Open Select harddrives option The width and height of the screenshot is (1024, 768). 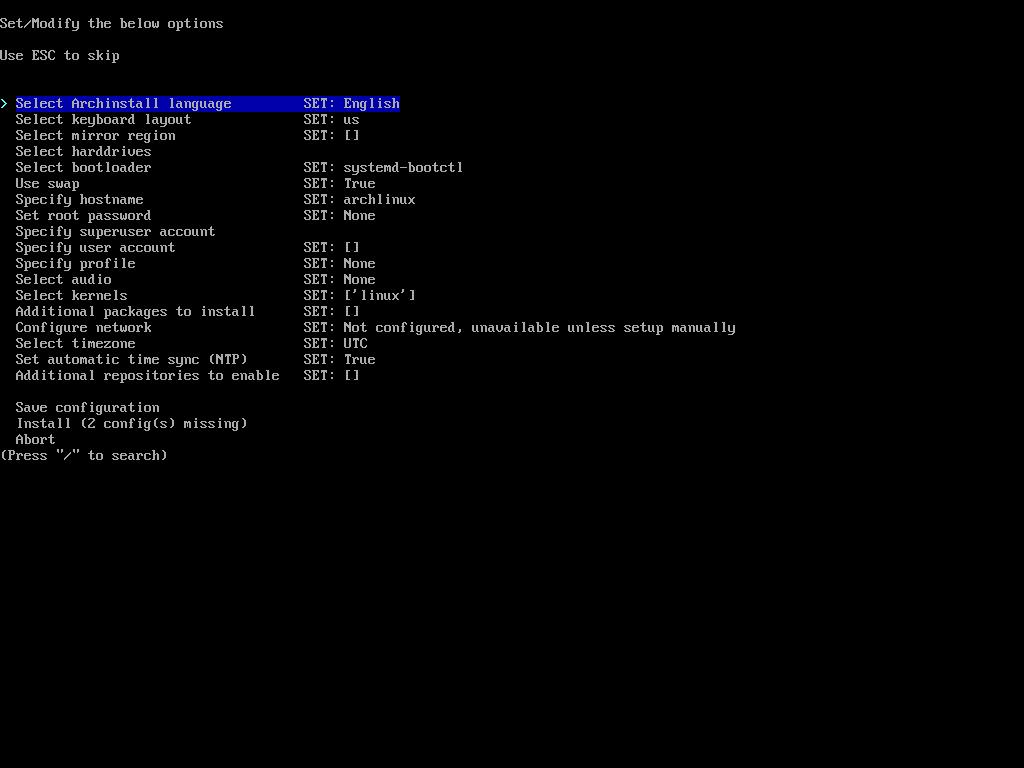click(x=84, y=152)
